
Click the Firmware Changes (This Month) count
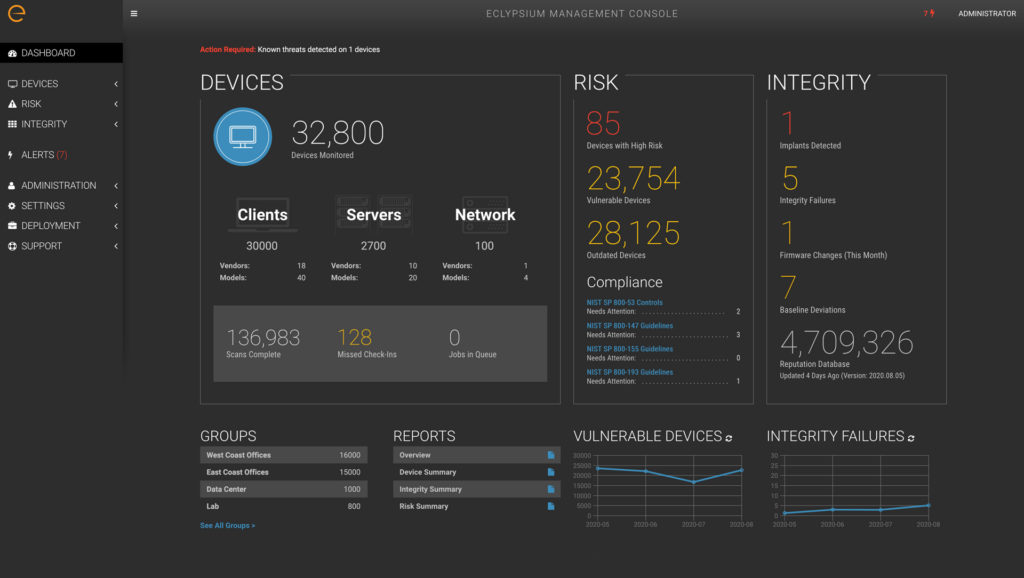tap(788, 233)
